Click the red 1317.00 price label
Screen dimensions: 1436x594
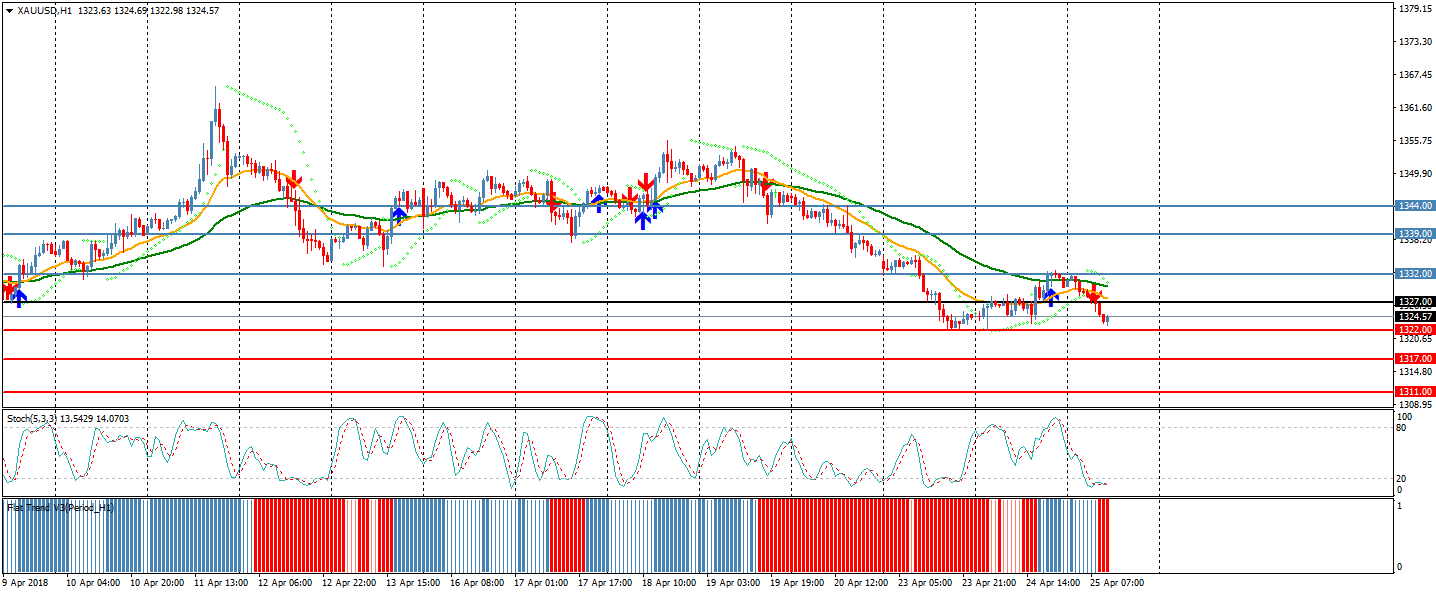(x=1415, y=358)
